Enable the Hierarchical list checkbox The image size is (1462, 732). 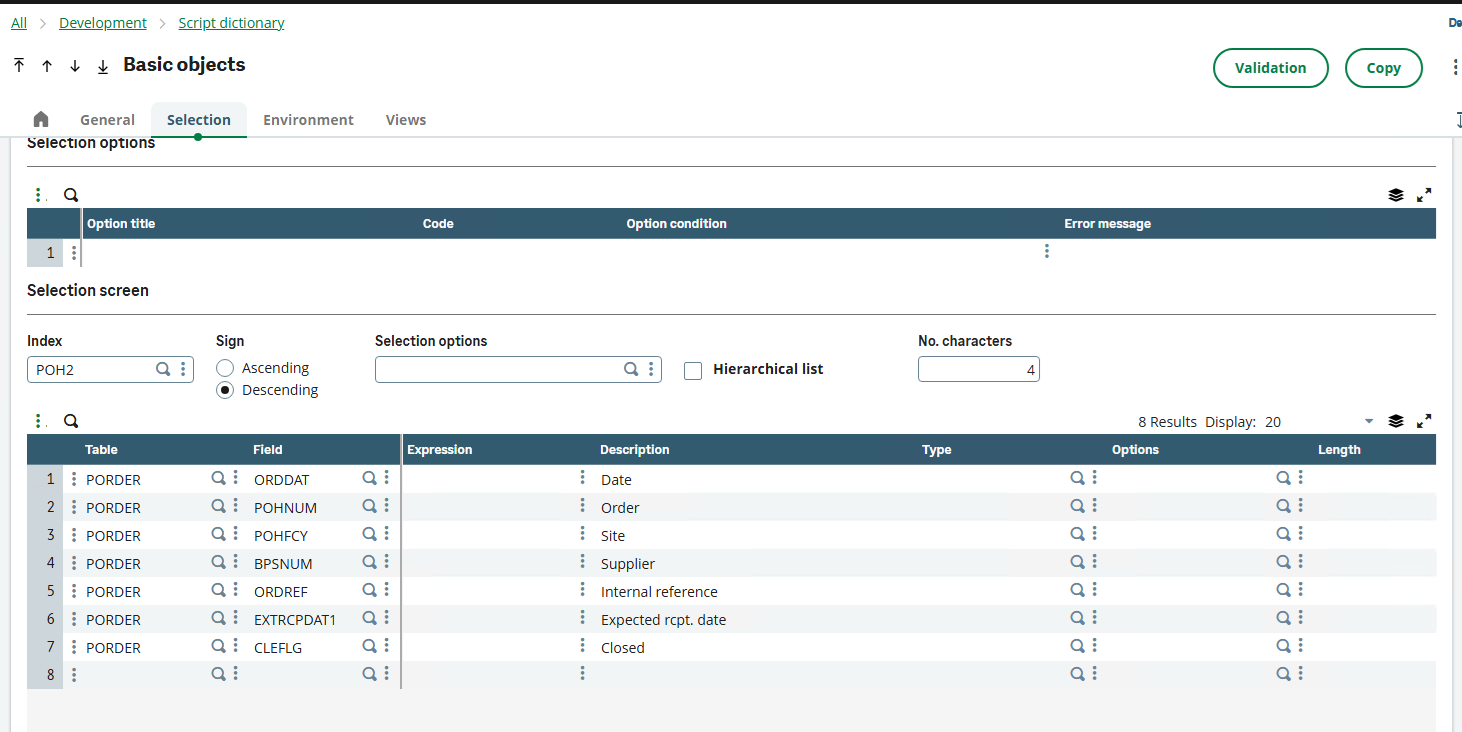[x=693, y=370]
